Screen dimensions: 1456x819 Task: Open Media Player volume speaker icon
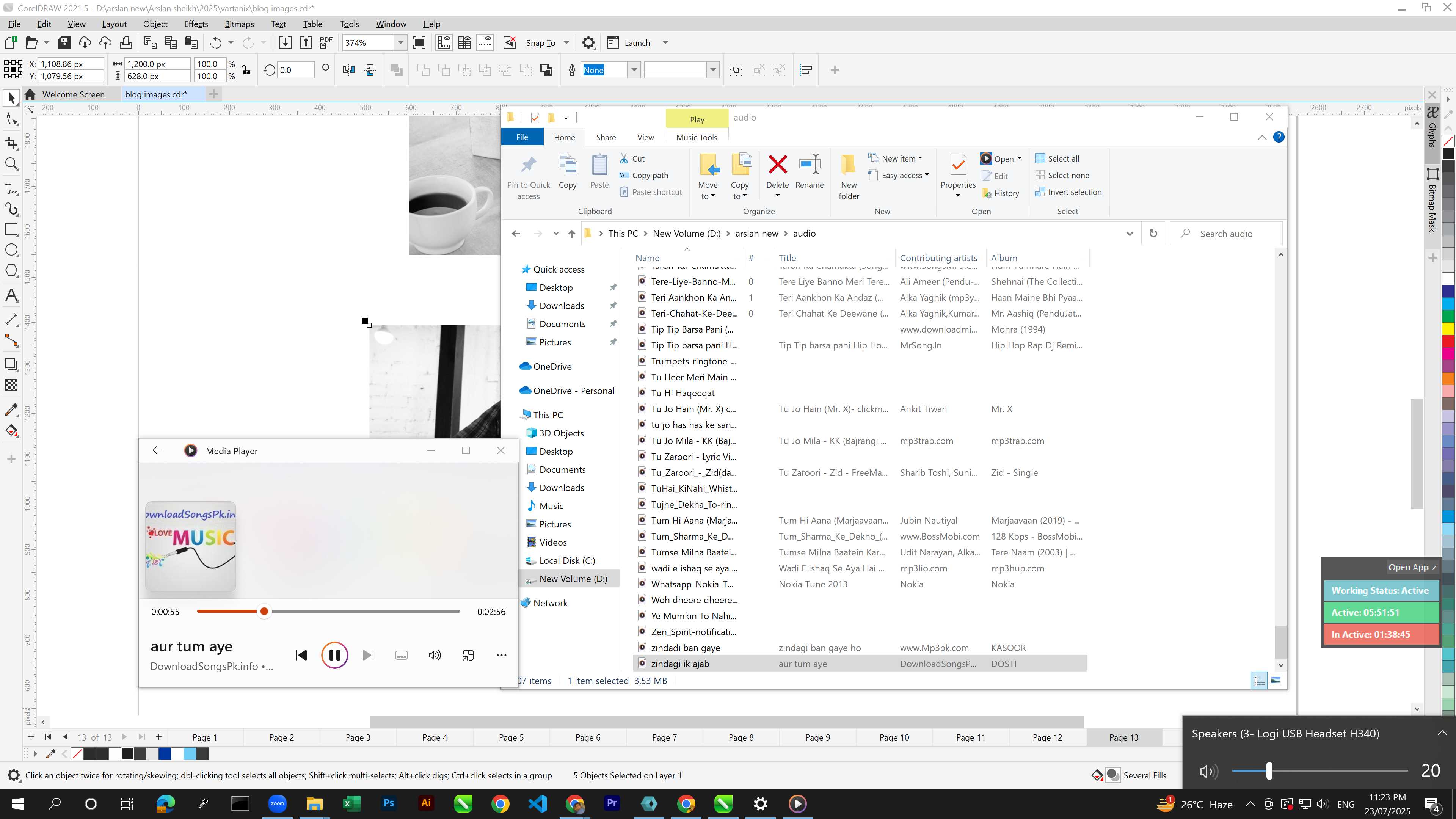[x=435, y=655]
